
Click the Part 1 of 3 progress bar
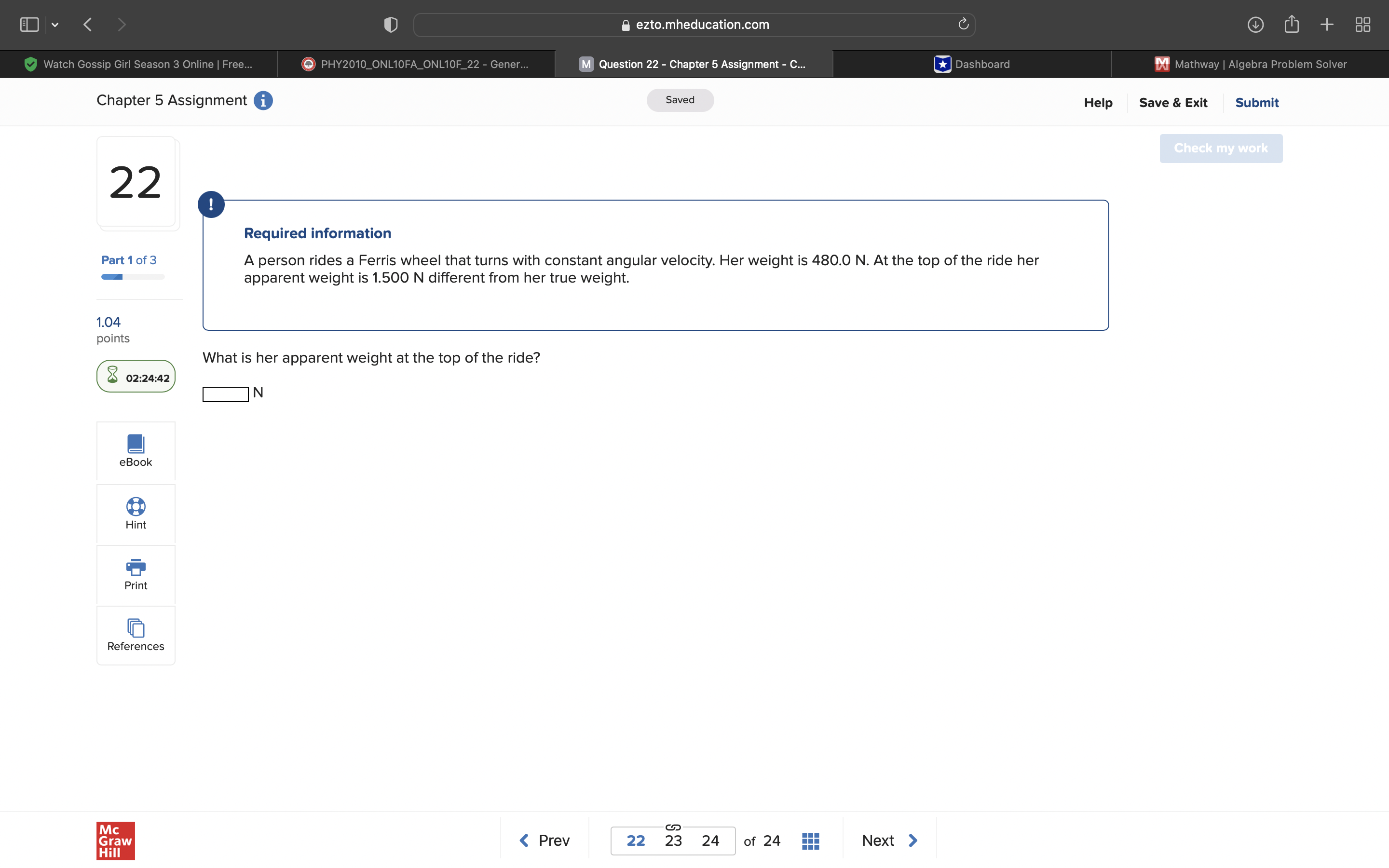point(133,277)
